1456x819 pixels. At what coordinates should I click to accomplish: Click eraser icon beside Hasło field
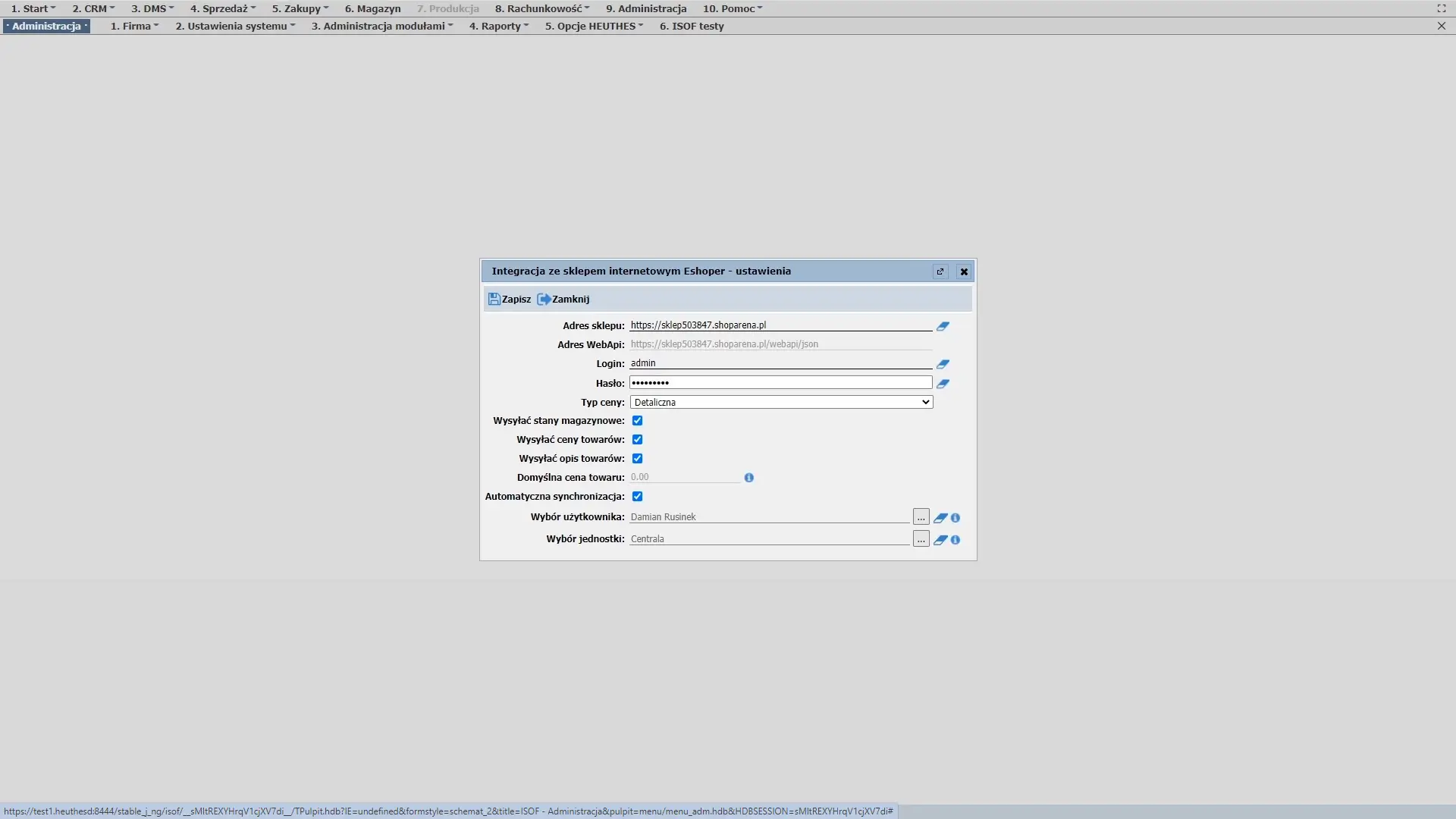[x=943, y=384]
